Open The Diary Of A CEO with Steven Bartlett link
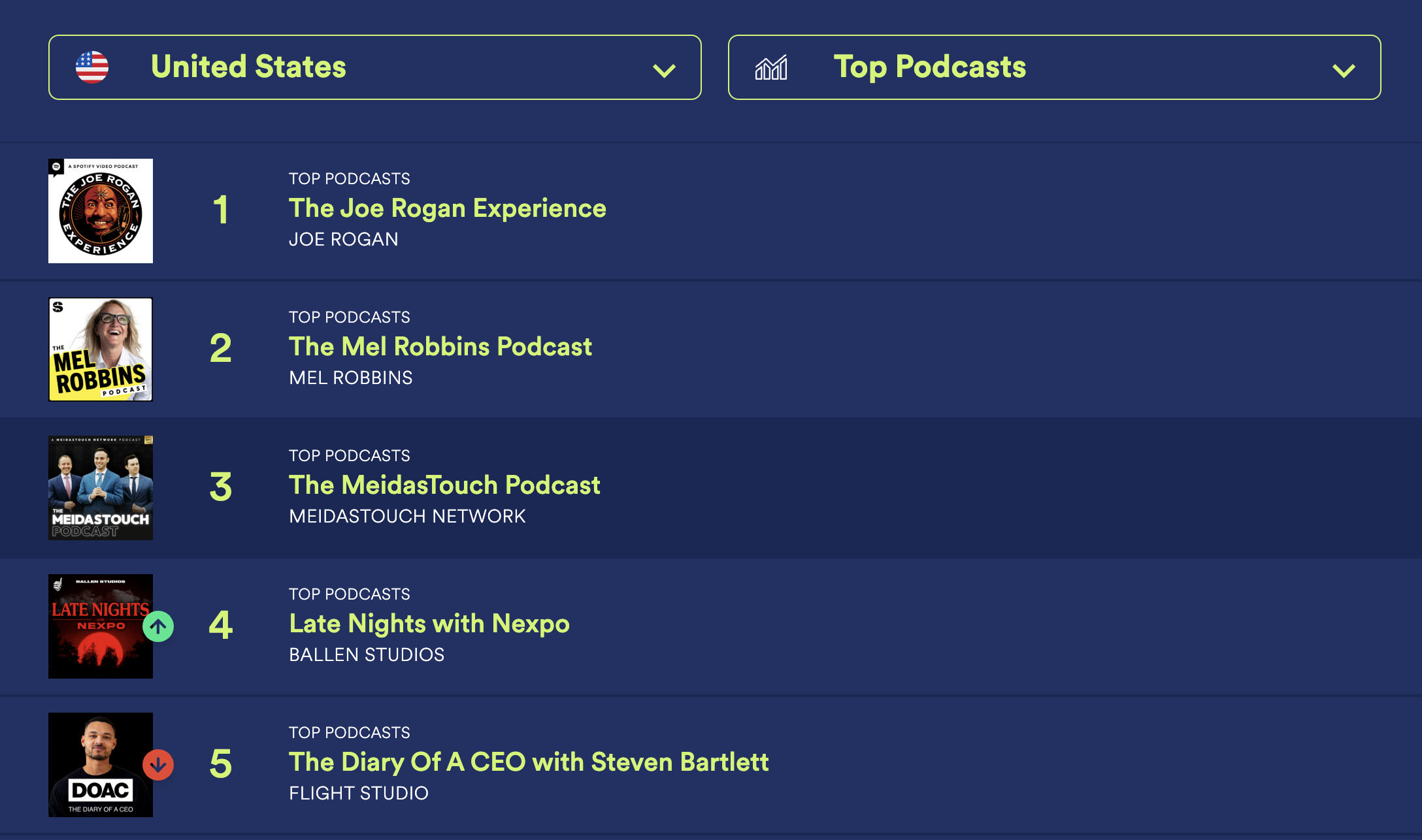Viewport: 1422px width, 840px height. 529,762
